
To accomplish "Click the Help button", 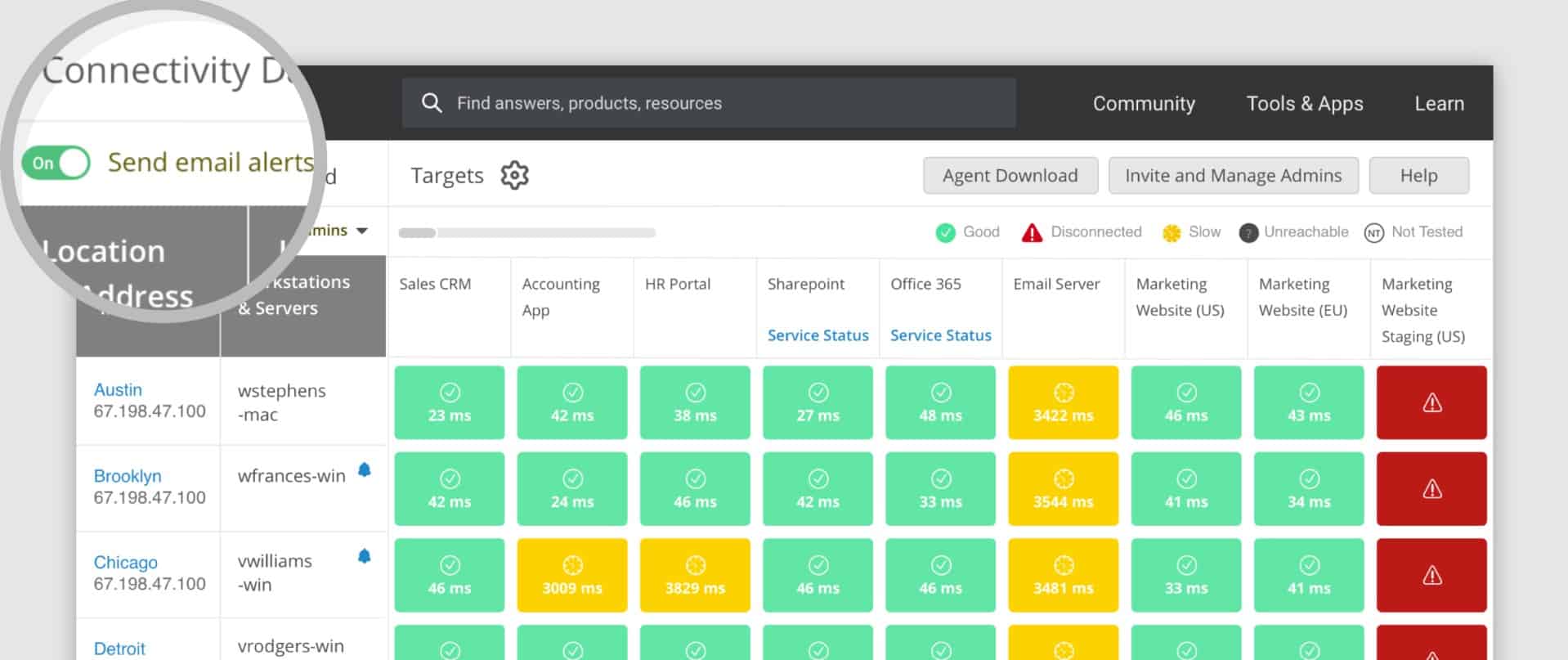I will click(x=1419, y=176).
